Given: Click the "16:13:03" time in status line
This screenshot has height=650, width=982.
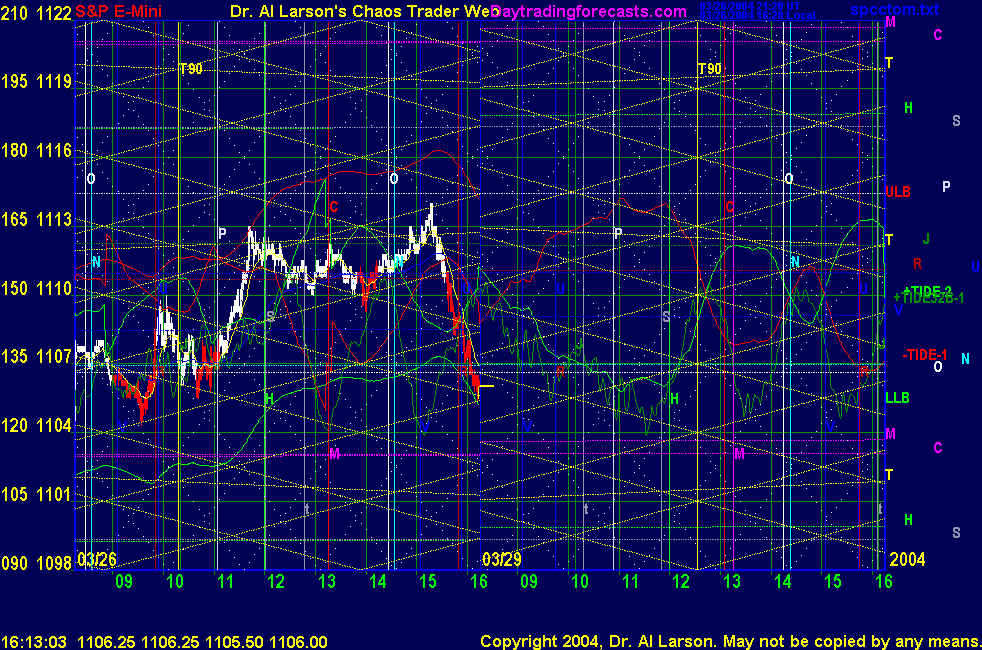Looking at the screenshot, I should click(34, 642).
